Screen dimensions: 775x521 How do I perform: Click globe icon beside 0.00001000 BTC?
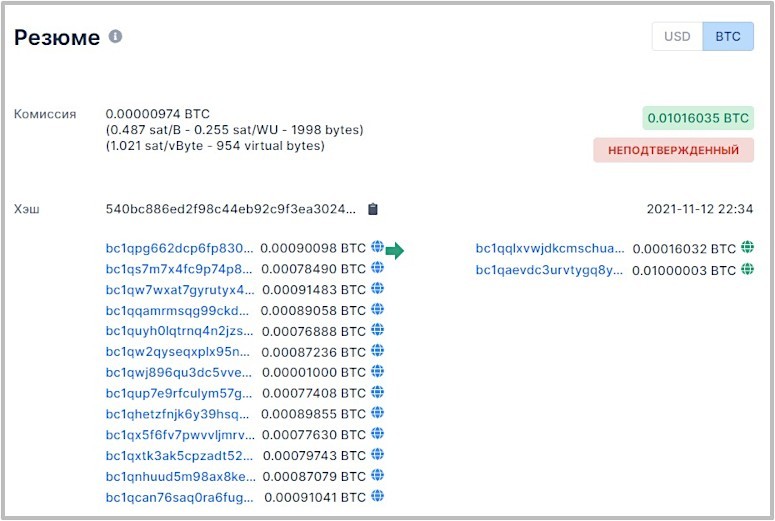pyautogui.click(x=378, y=371)
